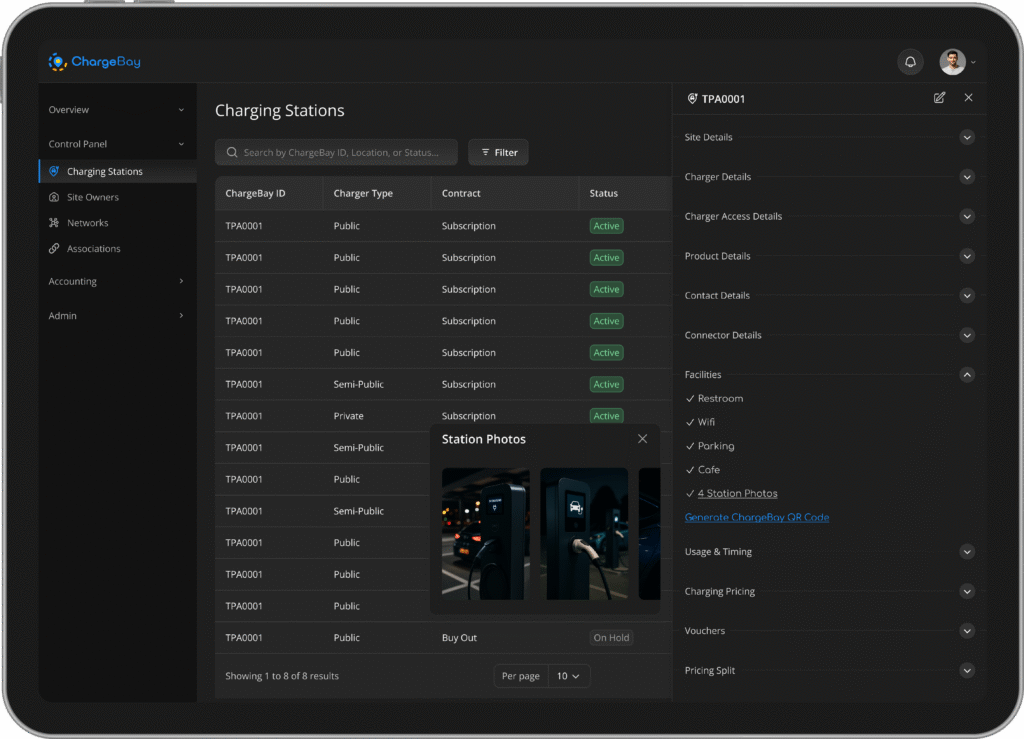Open the user profile avatar menu

953,62
